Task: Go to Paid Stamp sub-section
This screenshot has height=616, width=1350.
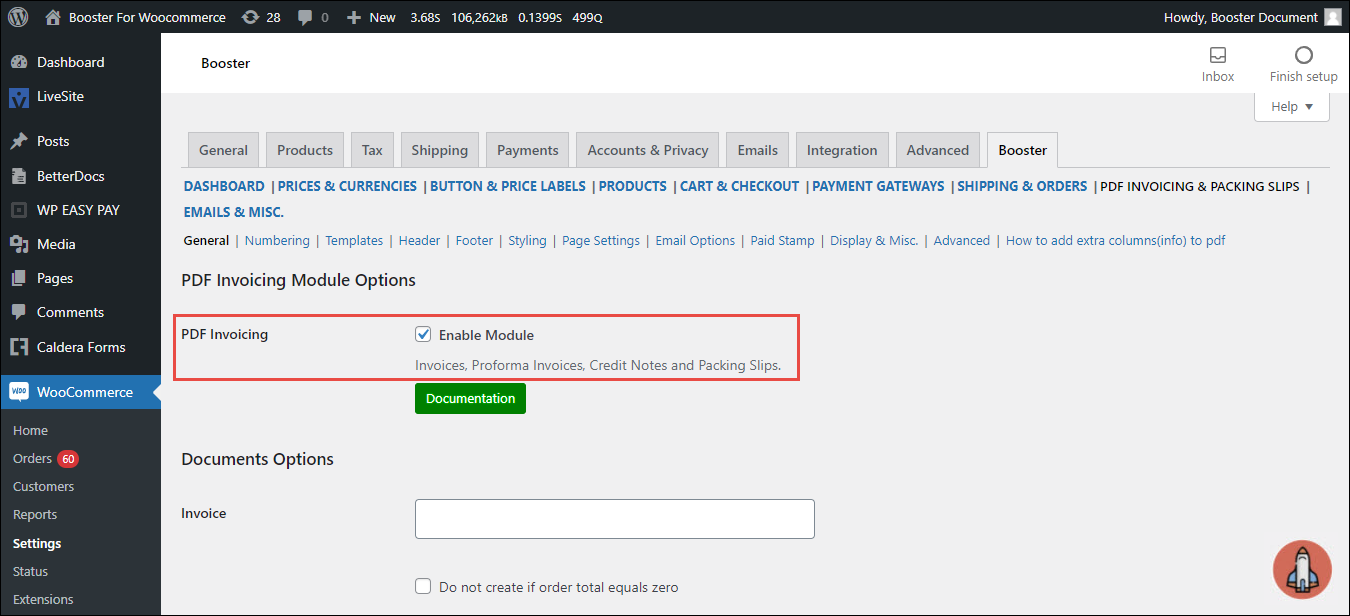Action: 783,240
